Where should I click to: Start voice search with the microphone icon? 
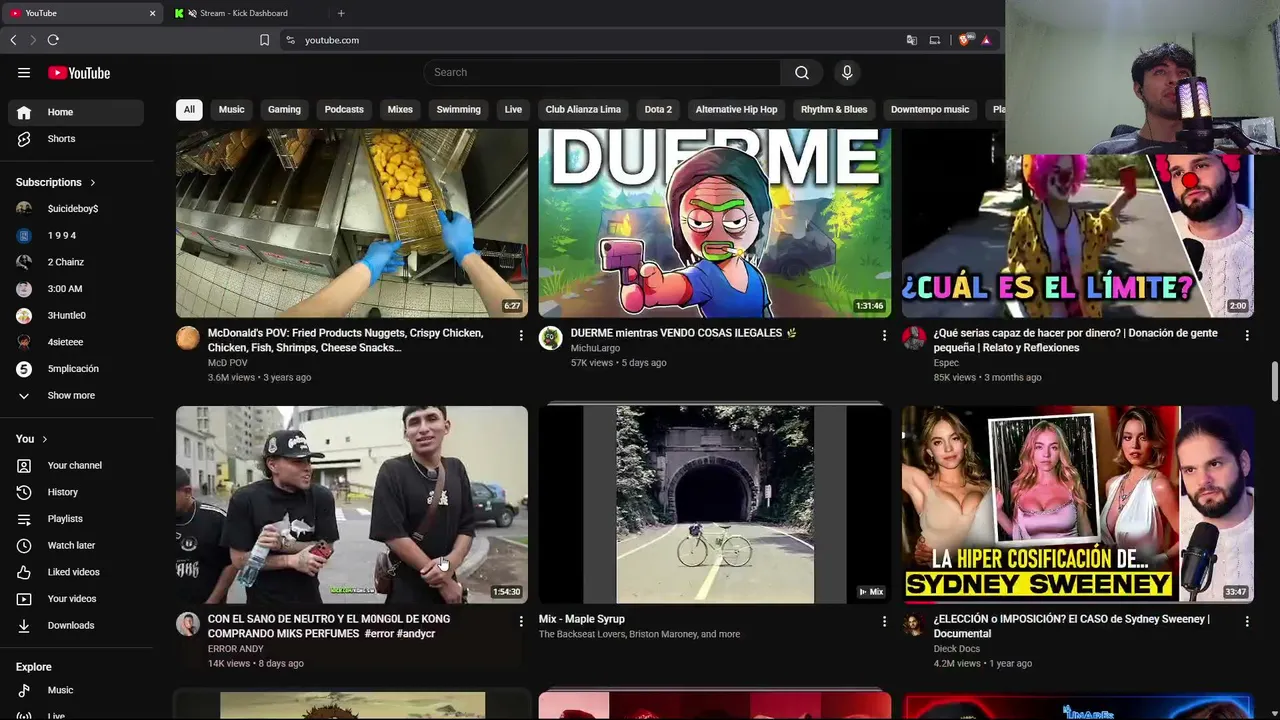pyautogui.click(x=847, y=72)
